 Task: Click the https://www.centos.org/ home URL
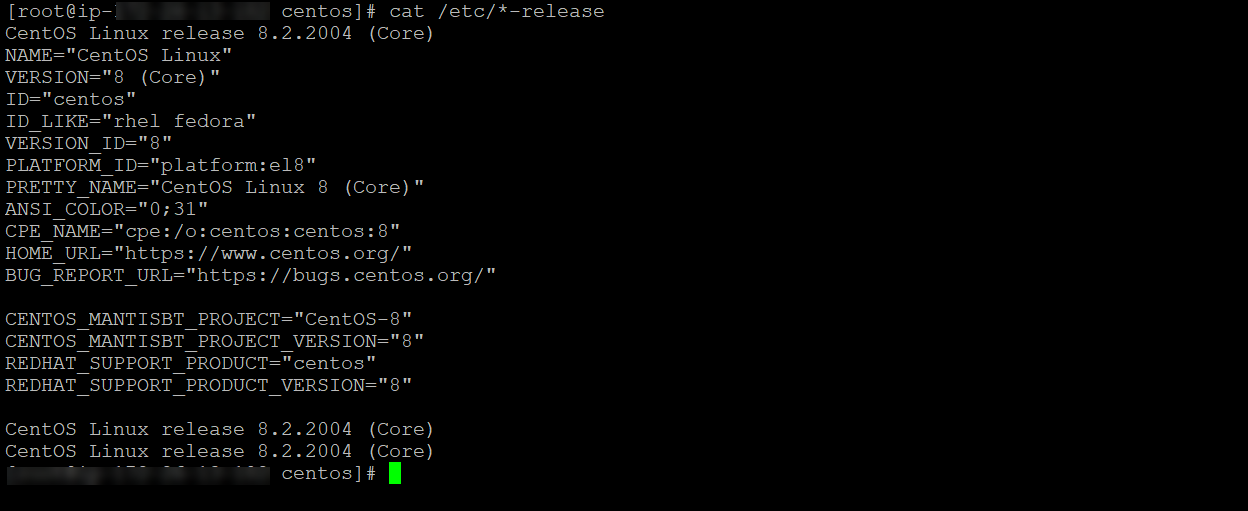[x=262, y=253]
